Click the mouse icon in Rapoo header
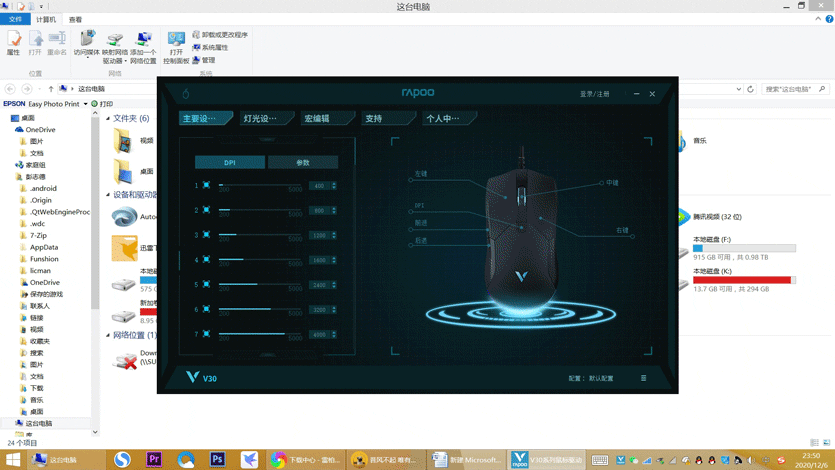The height and width of the screenshot is (470, 835). coord(186,94)
